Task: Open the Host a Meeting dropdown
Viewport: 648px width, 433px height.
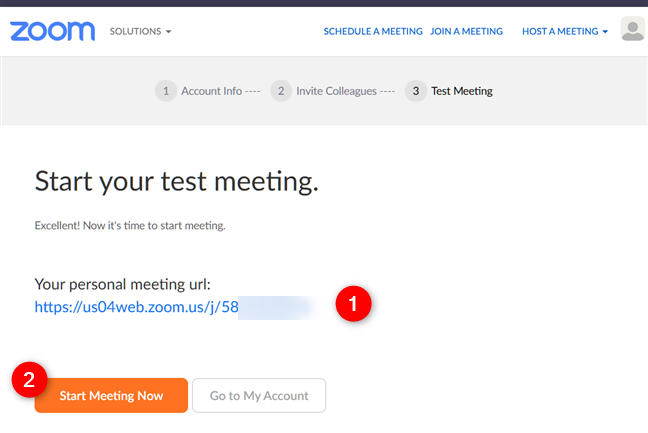Action: click(x=565, y=31)
